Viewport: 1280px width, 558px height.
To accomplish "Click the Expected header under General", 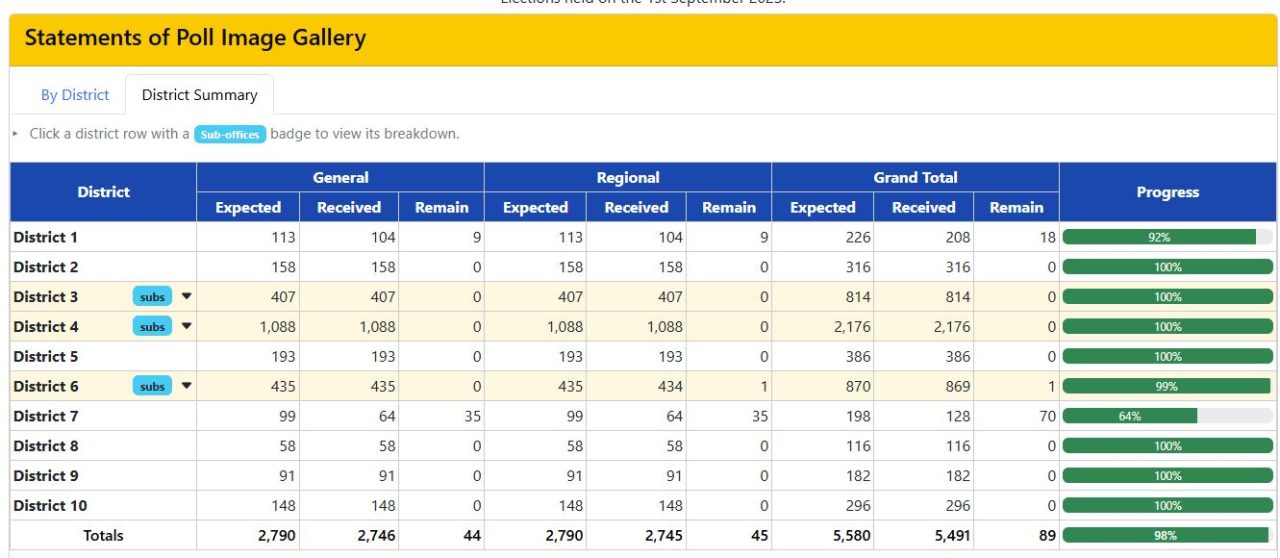I will coord(248,207).
